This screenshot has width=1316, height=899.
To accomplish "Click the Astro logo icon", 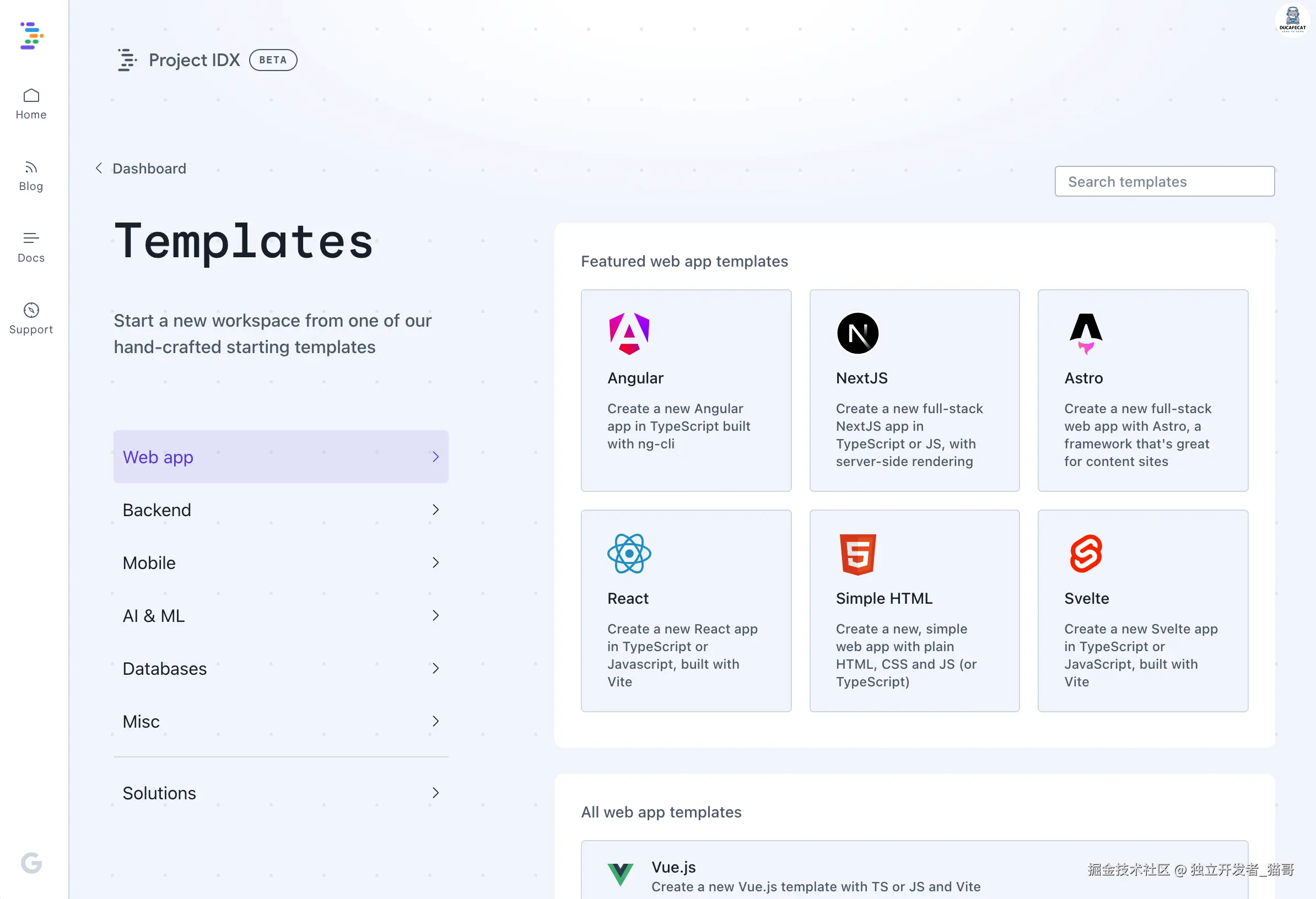I will click(x=1086, y=334).
